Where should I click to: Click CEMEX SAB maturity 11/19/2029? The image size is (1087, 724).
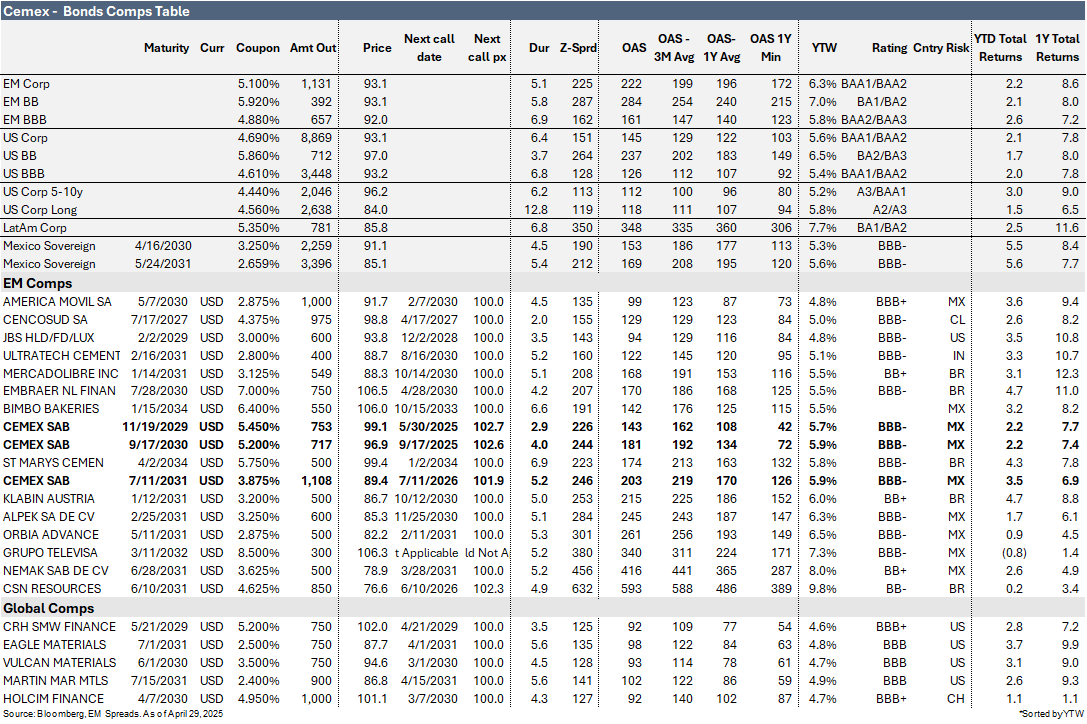[x=156, y=427]
